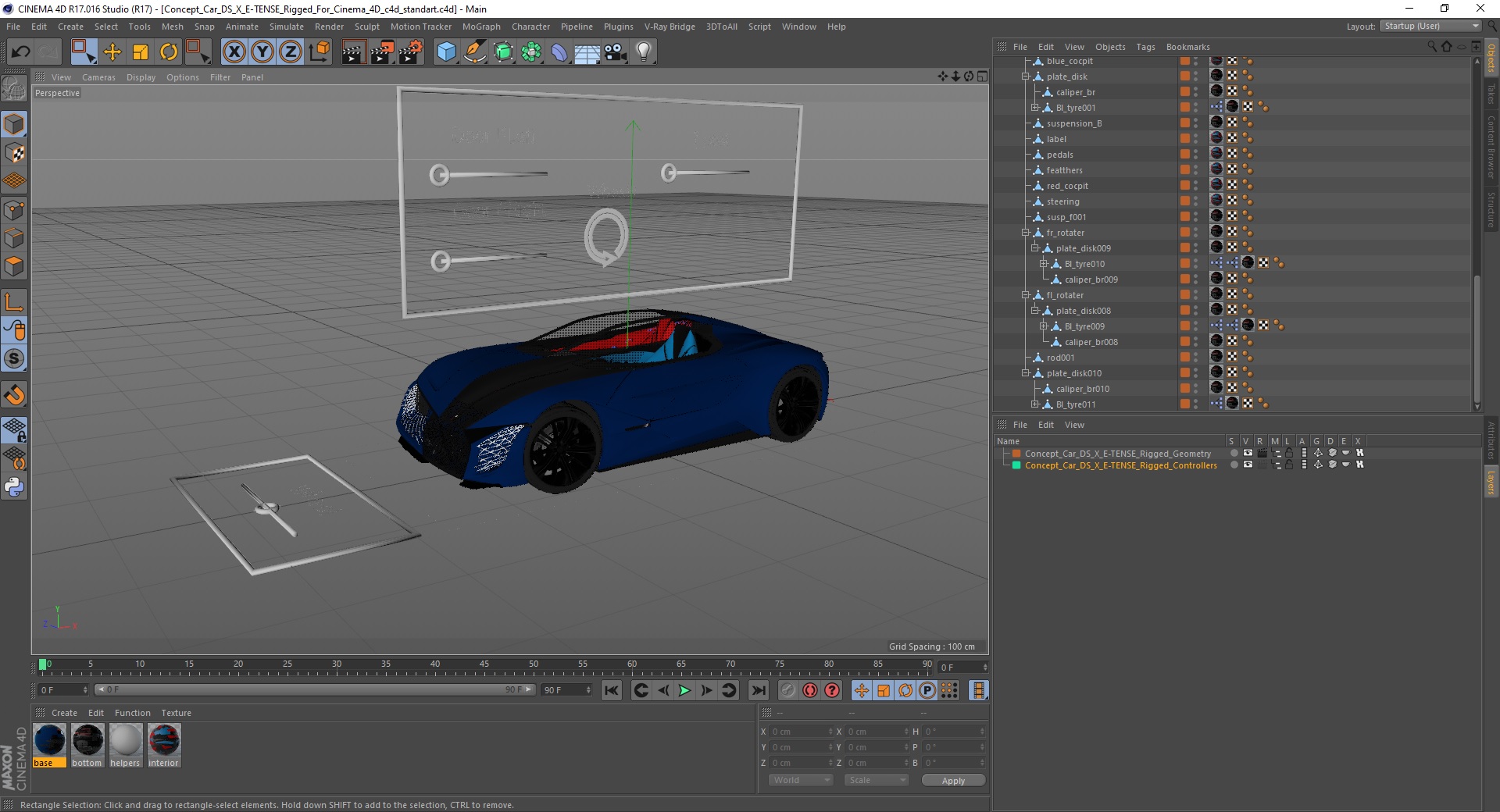Open the Simulate menu
This screenshot has width=1500, height=812.
(x=287, y=27)
